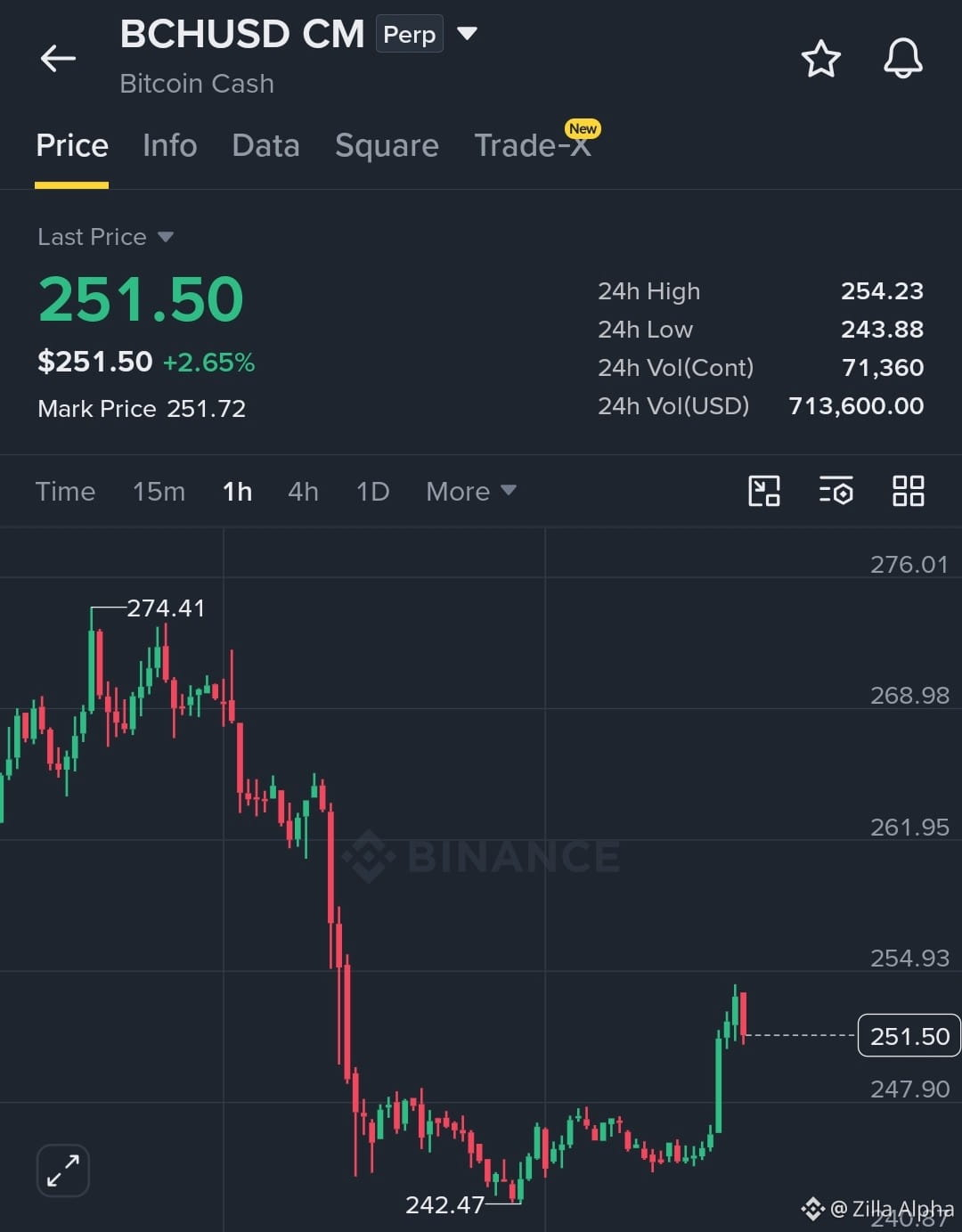962x1232 pixels.
Task: Tap the +2.65% change value
Action: pos(208,363)
